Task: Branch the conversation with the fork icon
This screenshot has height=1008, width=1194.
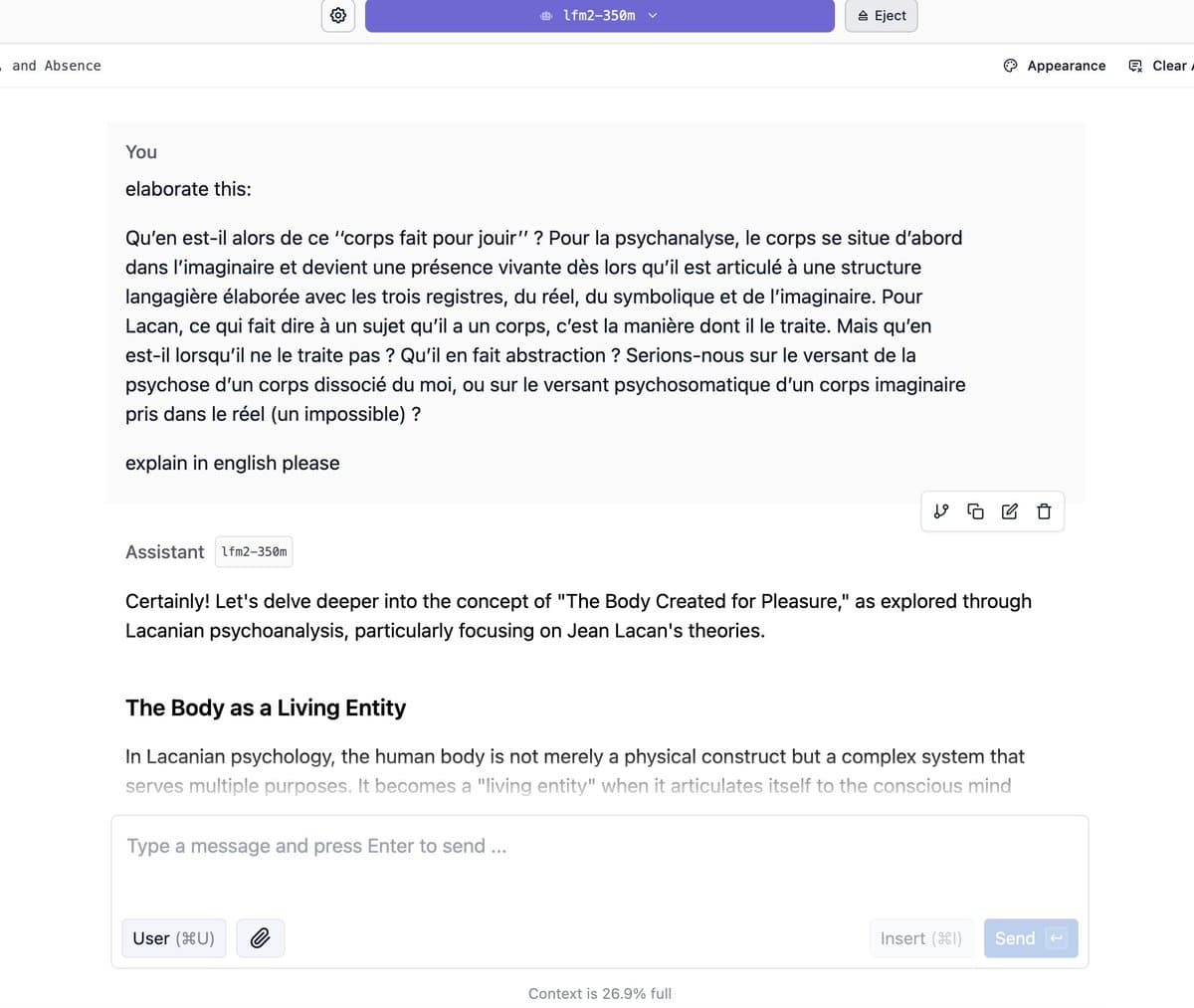Action: pos(941,511)
